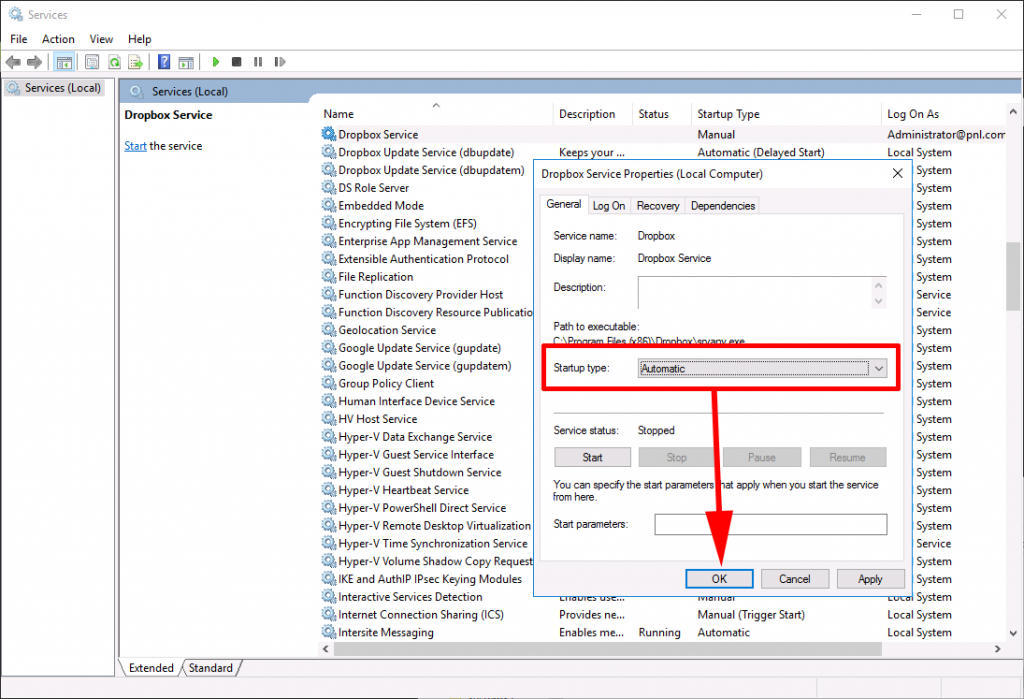Switch to the Log On tab
This screenshot has width=1024, height=699.
609,205
